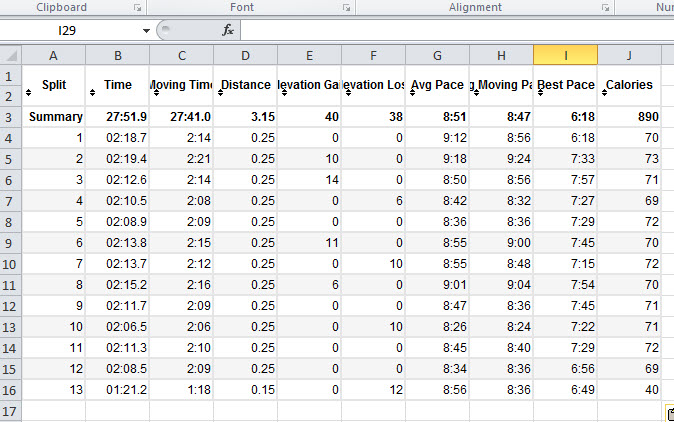Click the time cell 01:21.2

pyautogui.click(x=117, y=390)
